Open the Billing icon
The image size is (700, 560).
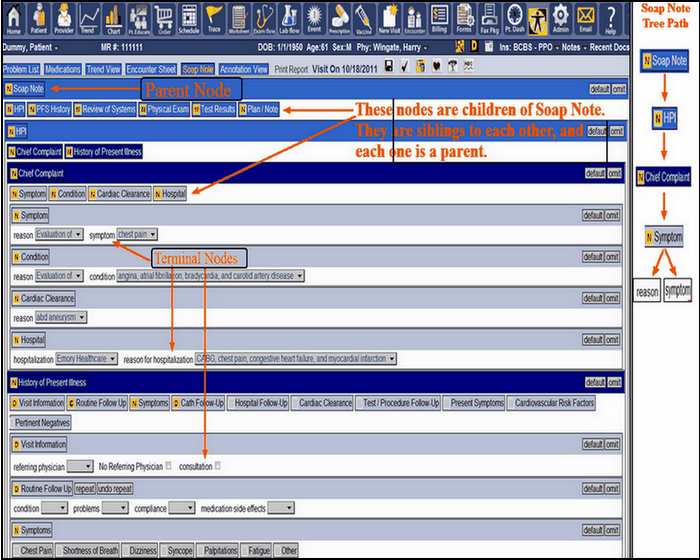point(439,18)
